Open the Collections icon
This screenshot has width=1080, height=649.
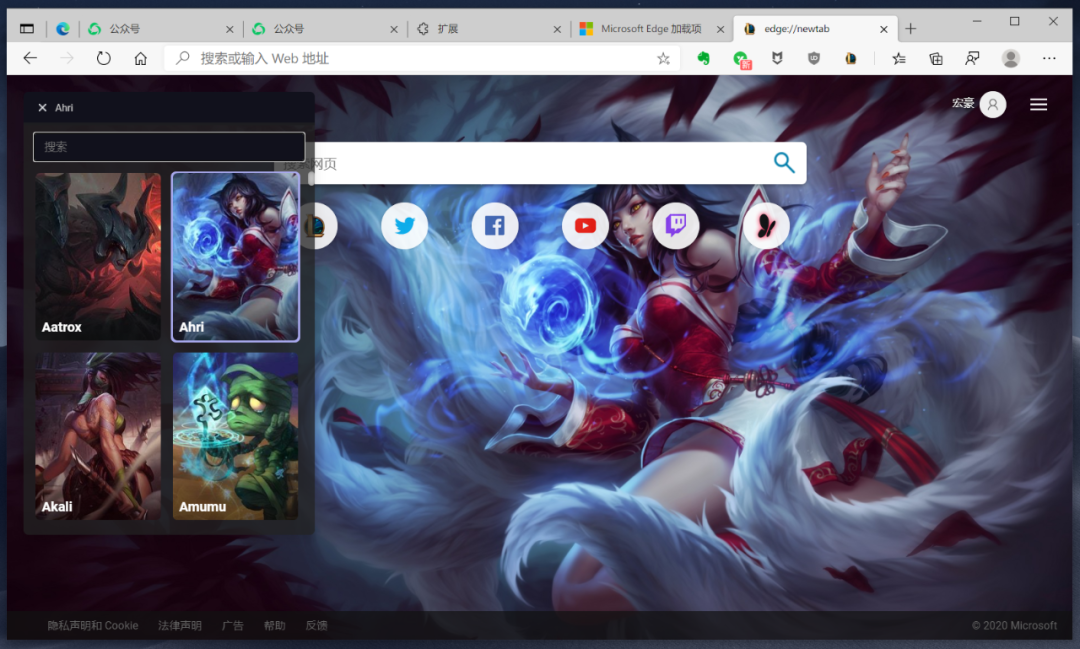[935, 59]
